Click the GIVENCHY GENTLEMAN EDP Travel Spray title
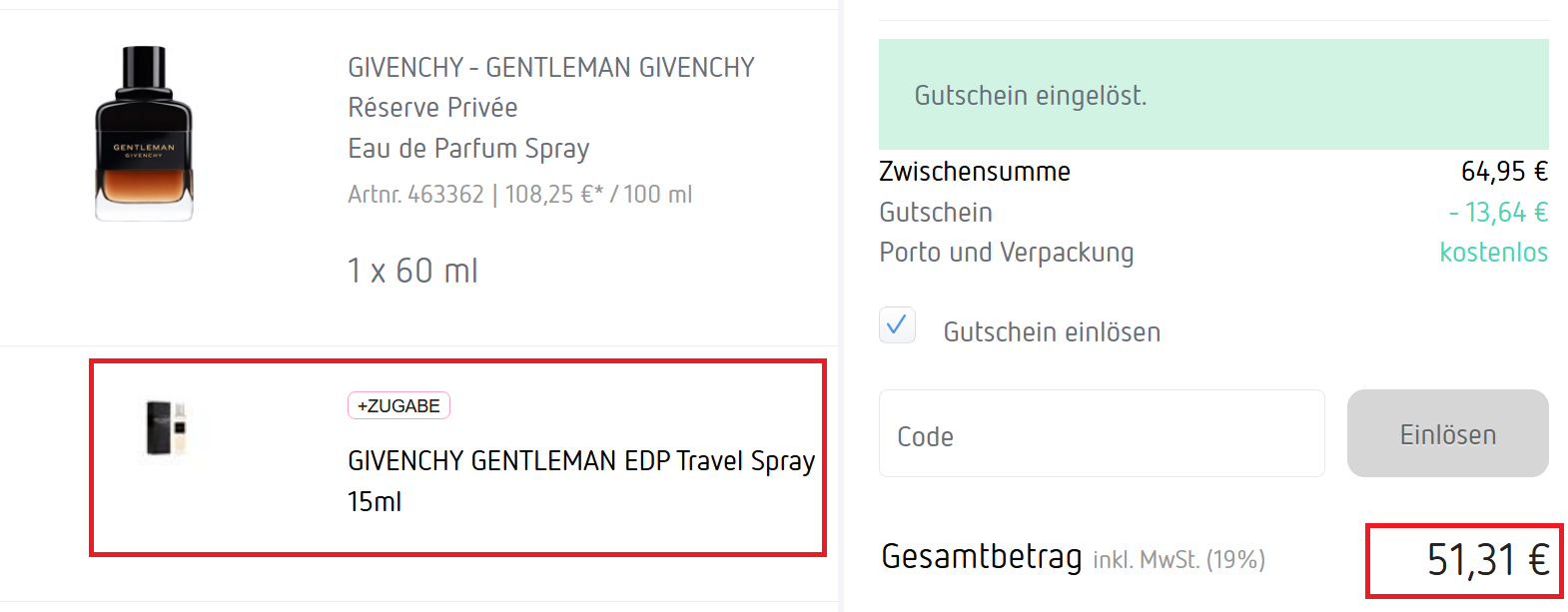1568x612 pixels. [x=580, y=461]
